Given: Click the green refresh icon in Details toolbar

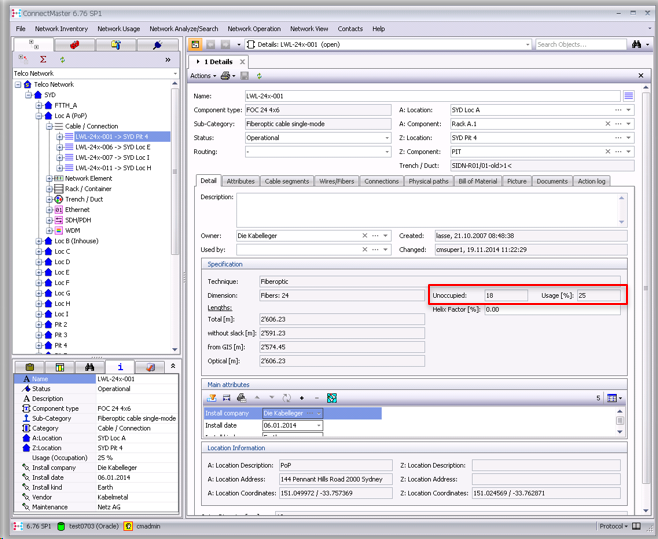Looking at the screenshot, I should pyautogui.click(x=259, y=76).
